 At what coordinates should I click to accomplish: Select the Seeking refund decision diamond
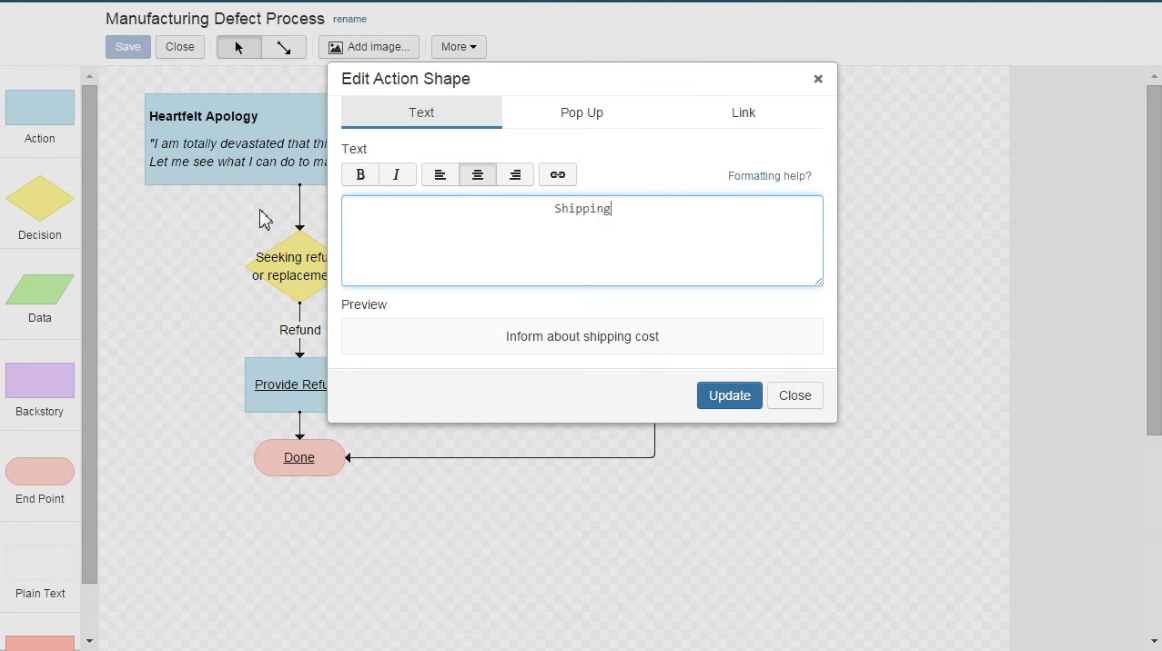point(289,266)
